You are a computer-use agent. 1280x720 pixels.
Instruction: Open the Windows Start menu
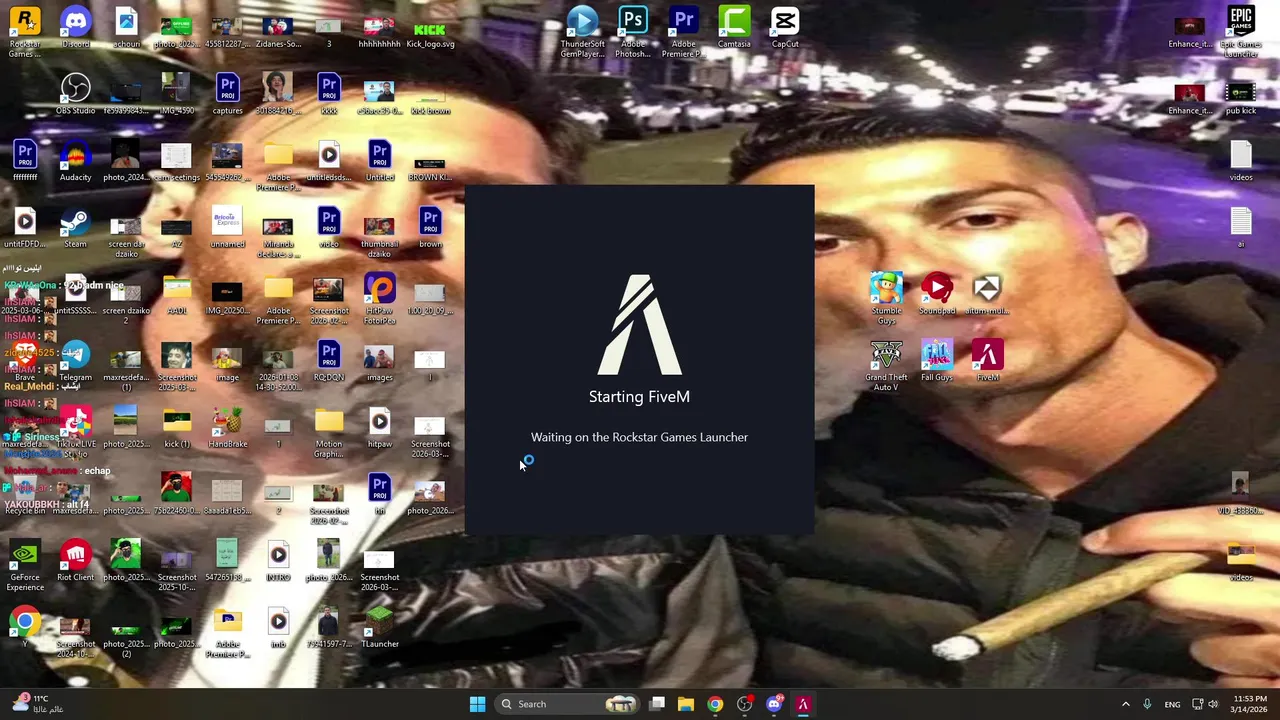click(477, 704)
